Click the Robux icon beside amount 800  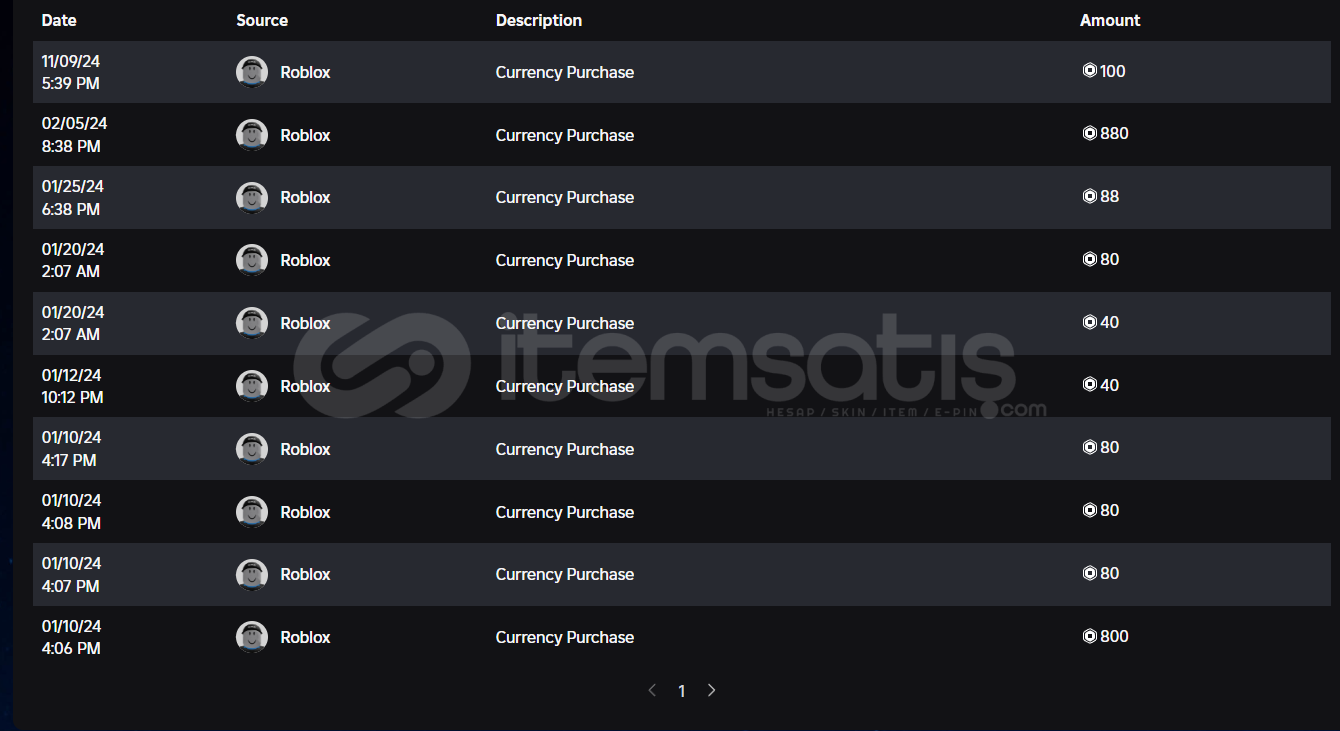click(x=1090, y=636)
